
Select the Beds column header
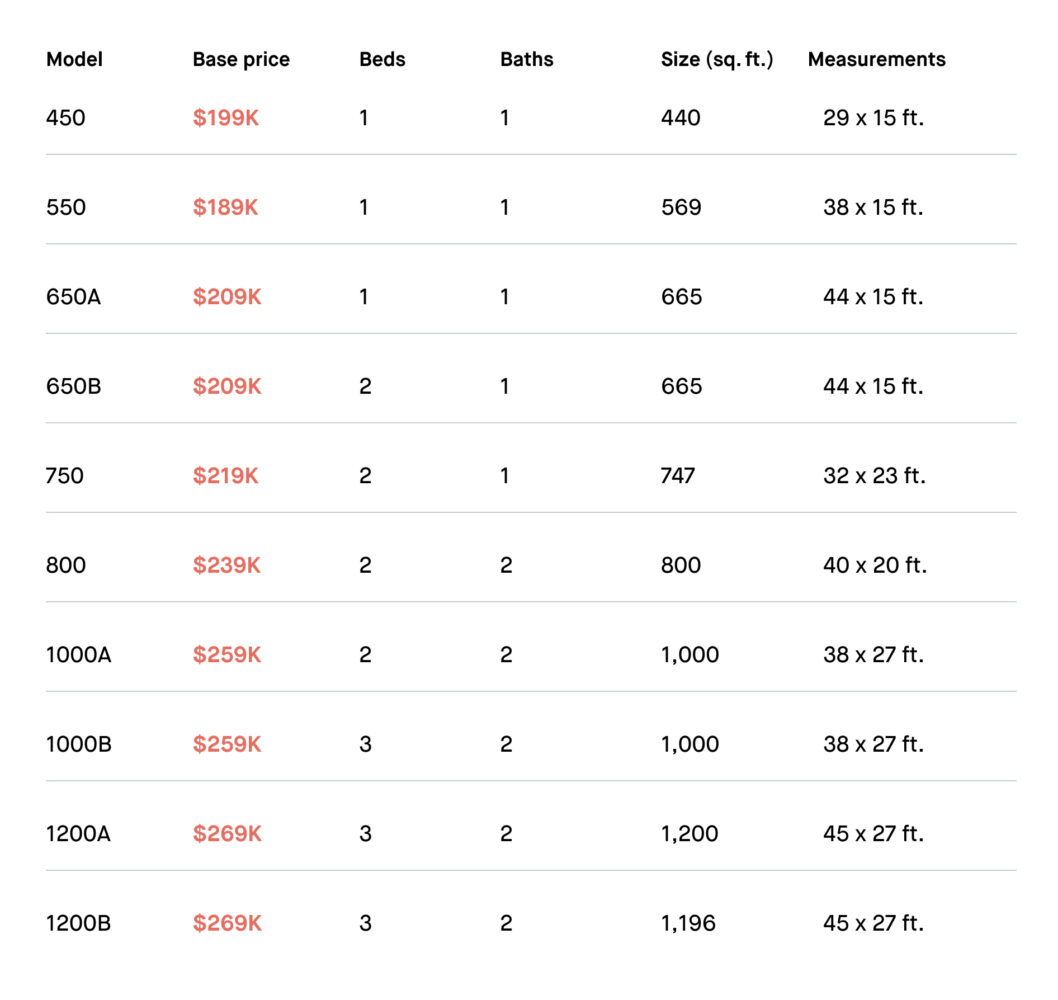(382, 59)
